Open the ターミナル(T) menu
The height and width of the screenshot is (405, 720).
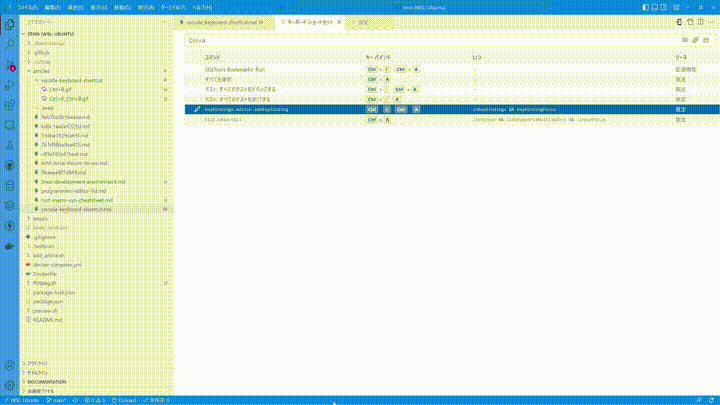pyautogui.click(x=173, y=7)
